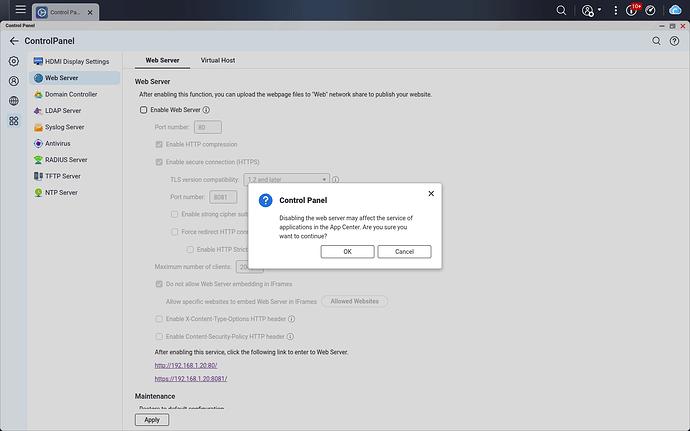This screenshot has height=431, width=690.
Task: Open Syslog Server settings
Action: tap(74, 127)
